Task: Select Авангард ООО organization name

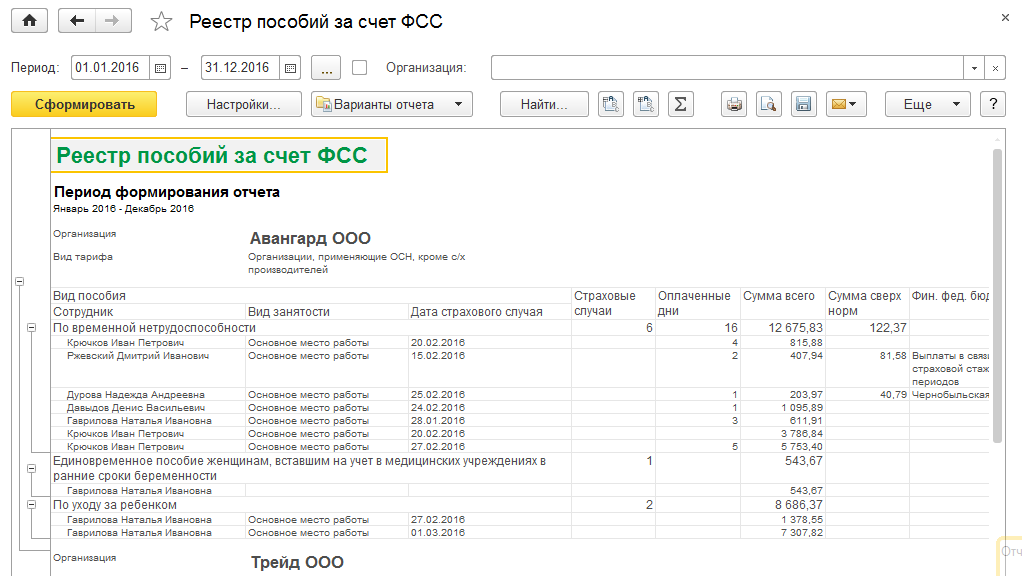Action: 310,238
